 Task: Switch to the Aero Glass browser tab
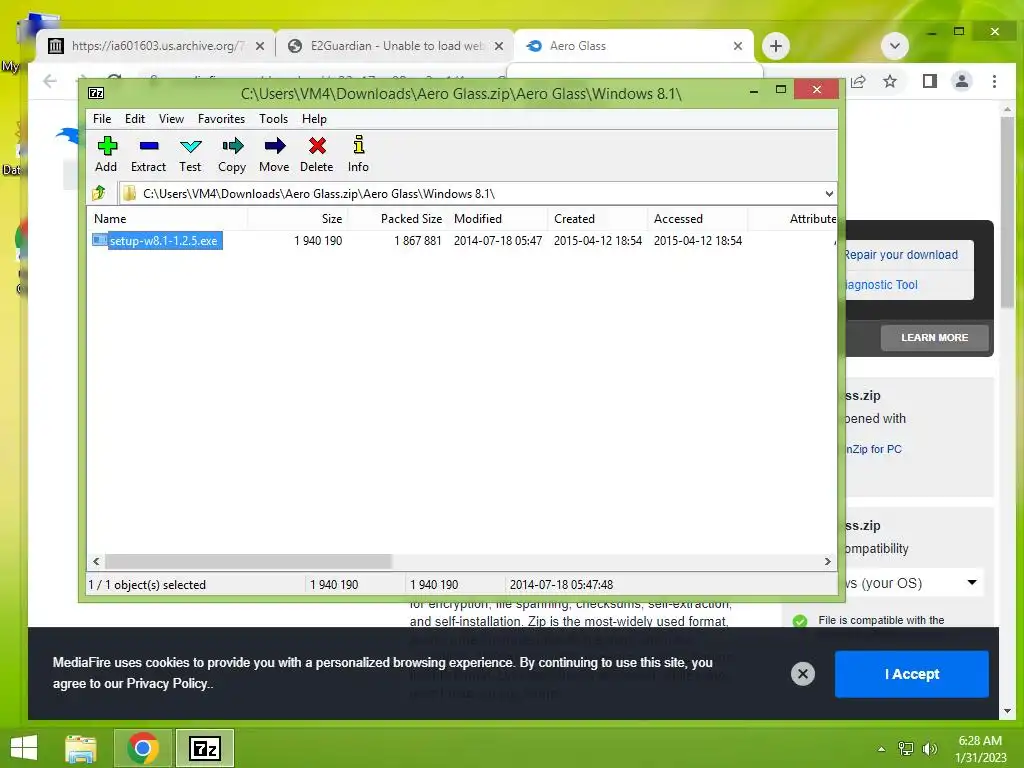[633, 46]
